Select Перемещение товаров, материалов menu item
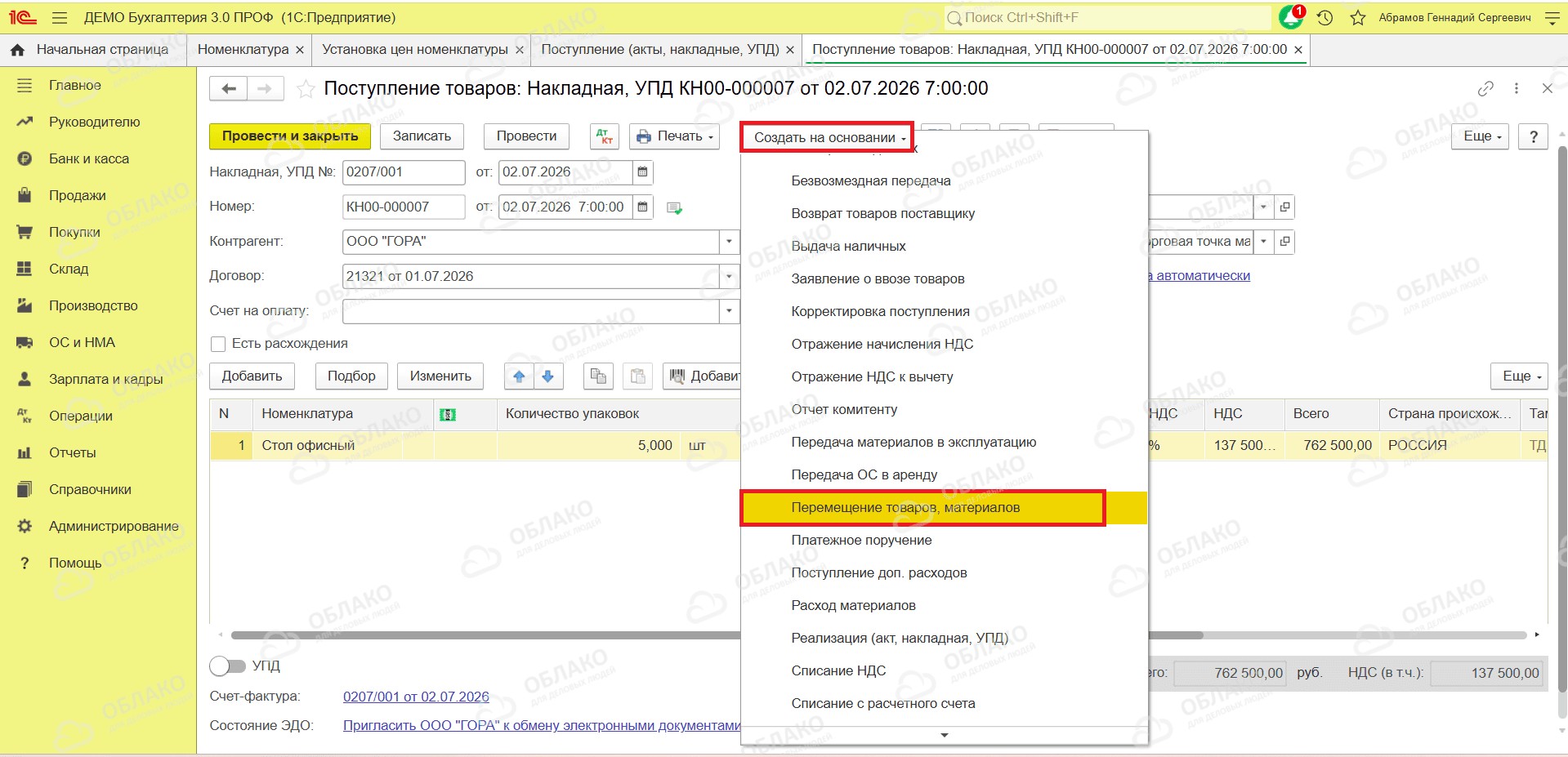The width and height of the screenshot is (1568, 757). [x=945, y=508]
